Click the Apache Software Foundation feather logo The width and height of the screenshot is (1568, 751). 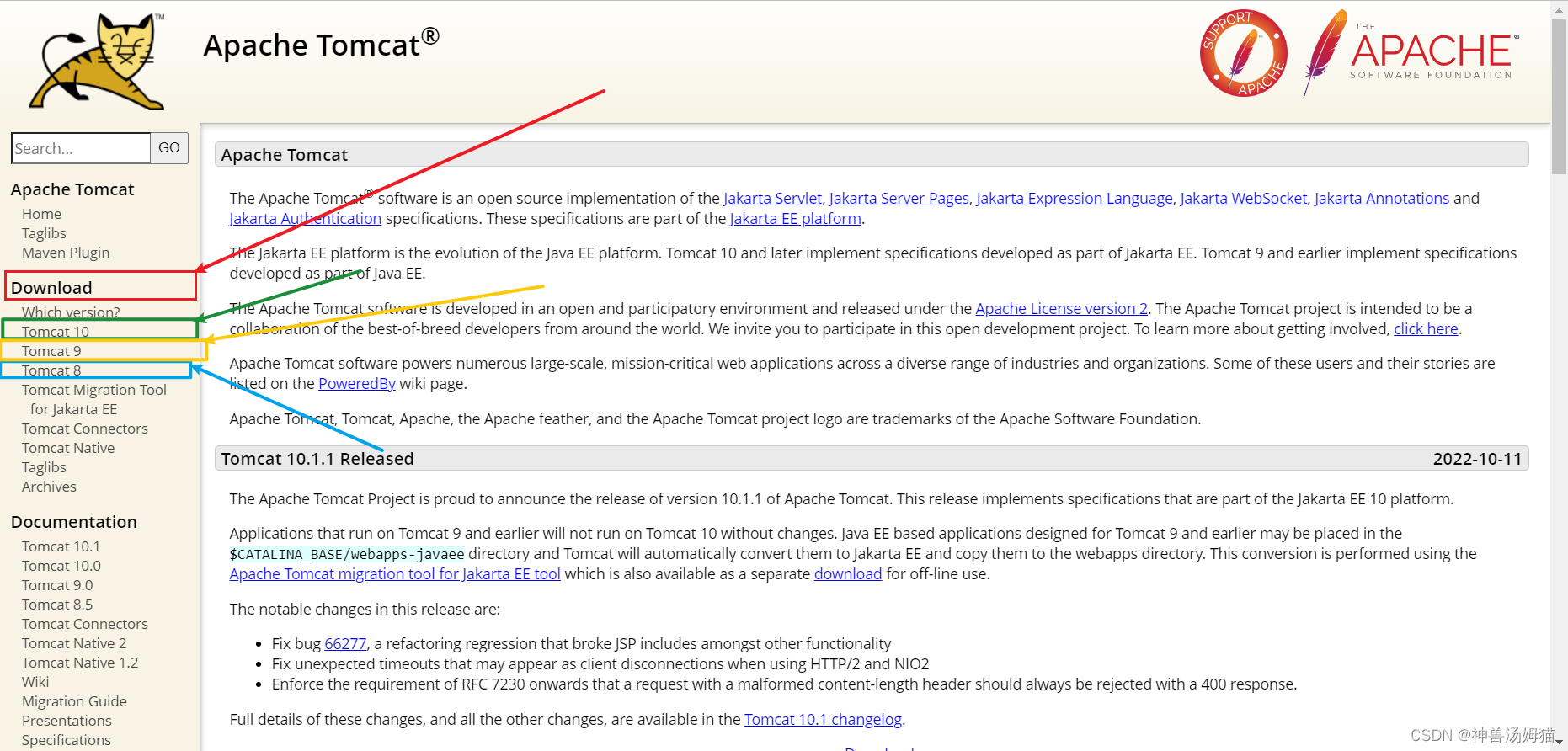tap(1411, 53)
